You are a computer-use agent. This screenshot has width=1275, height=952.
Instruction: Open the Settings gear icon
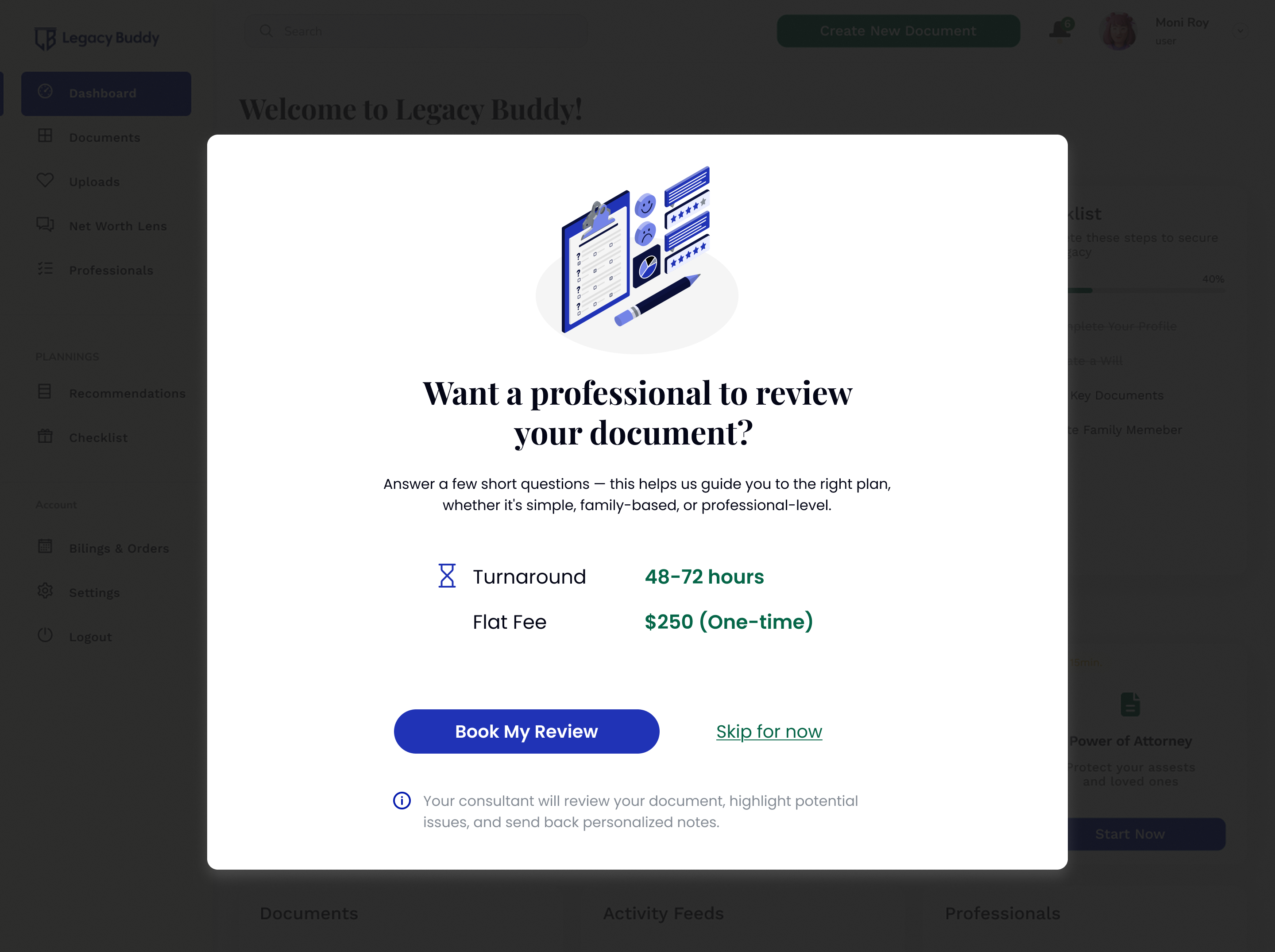[46, 592]
